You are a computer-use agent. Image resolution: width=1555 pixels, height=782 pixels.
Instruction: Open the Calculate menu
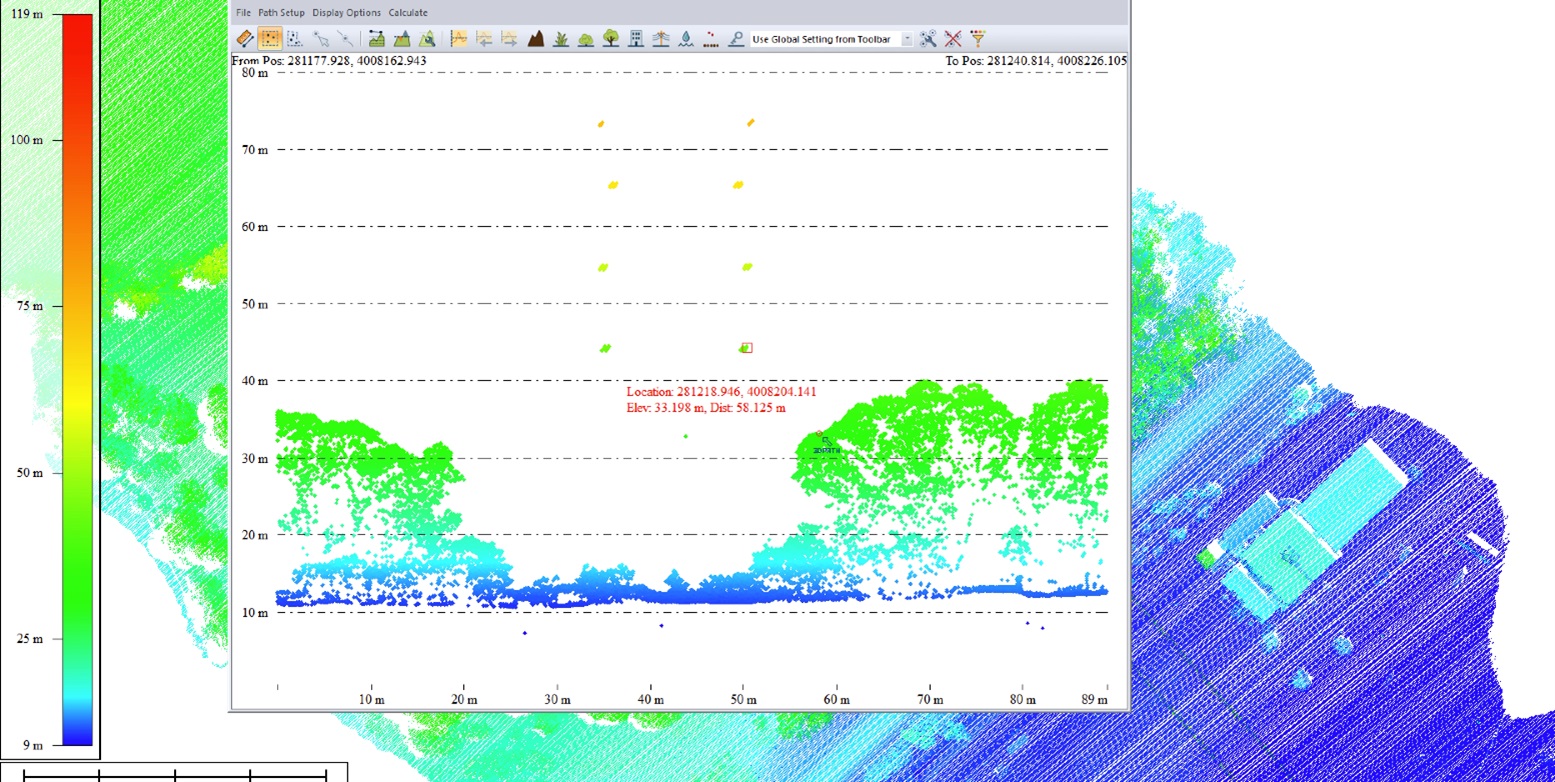pos(408,13)
